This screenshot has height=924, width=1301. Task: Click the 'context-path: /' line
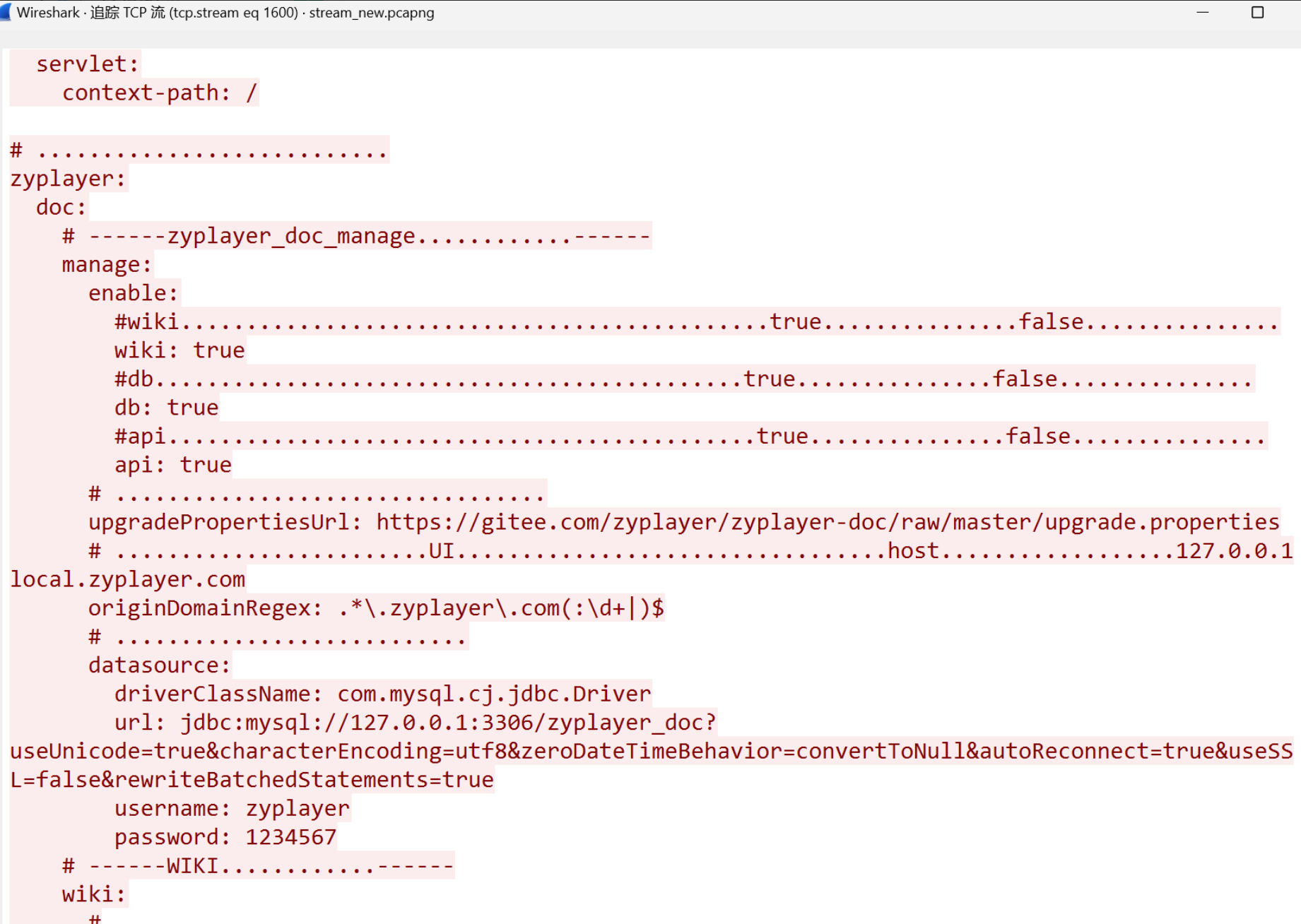tap(160, 93)
